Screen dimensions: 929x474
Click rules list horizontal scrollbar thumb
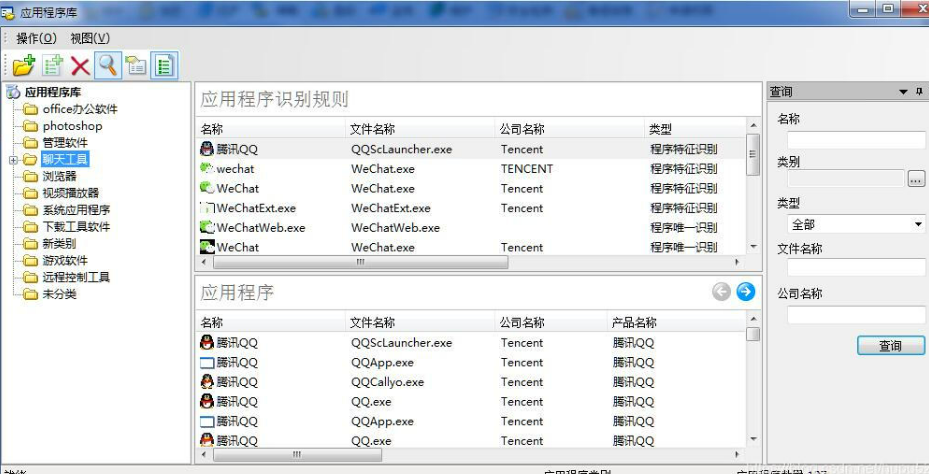tap(360, 262)
